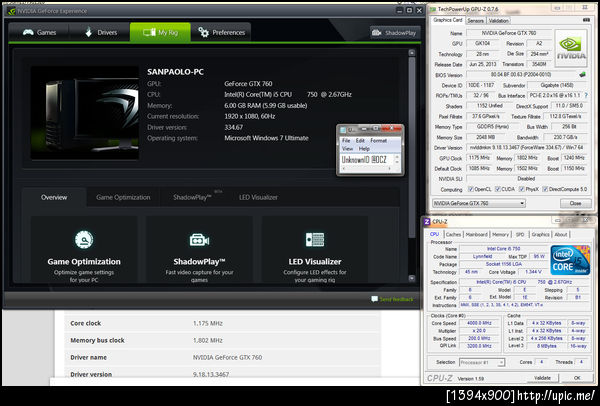Click the CPU-Z purple title bar icon
600x406 pixels.
[427, 222]
